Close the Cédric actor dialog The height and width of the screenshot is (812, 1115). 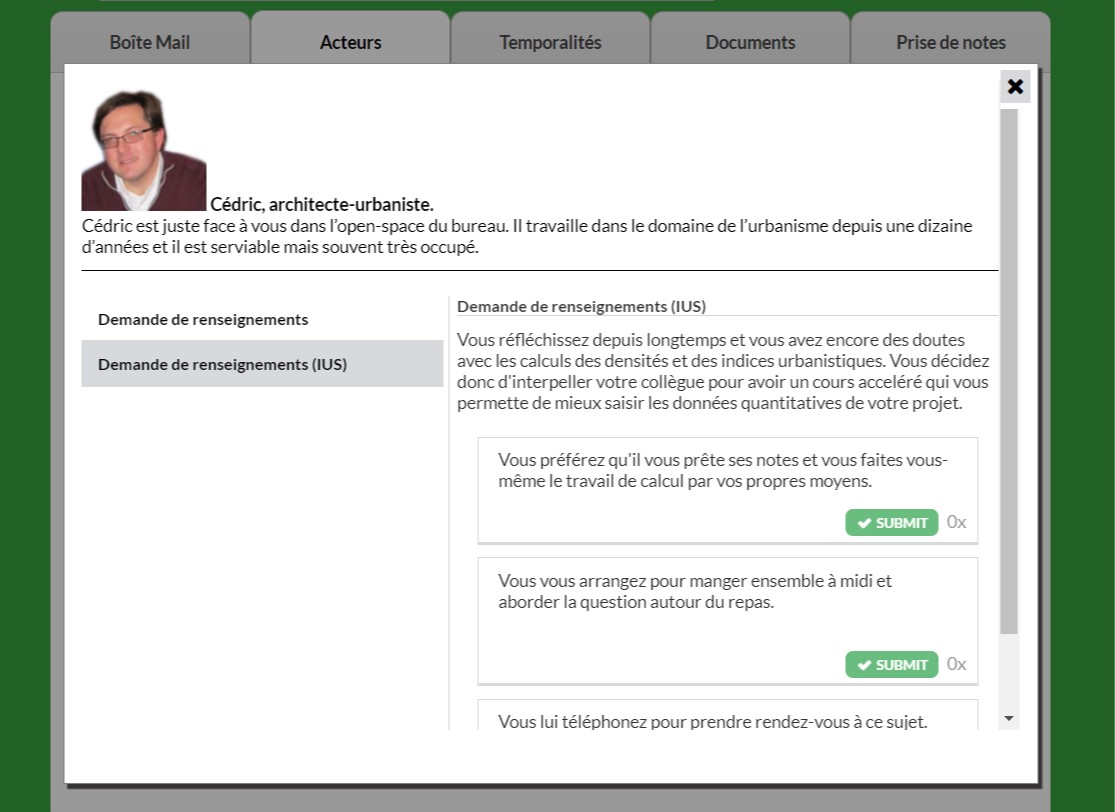[x=1015, y=87]
